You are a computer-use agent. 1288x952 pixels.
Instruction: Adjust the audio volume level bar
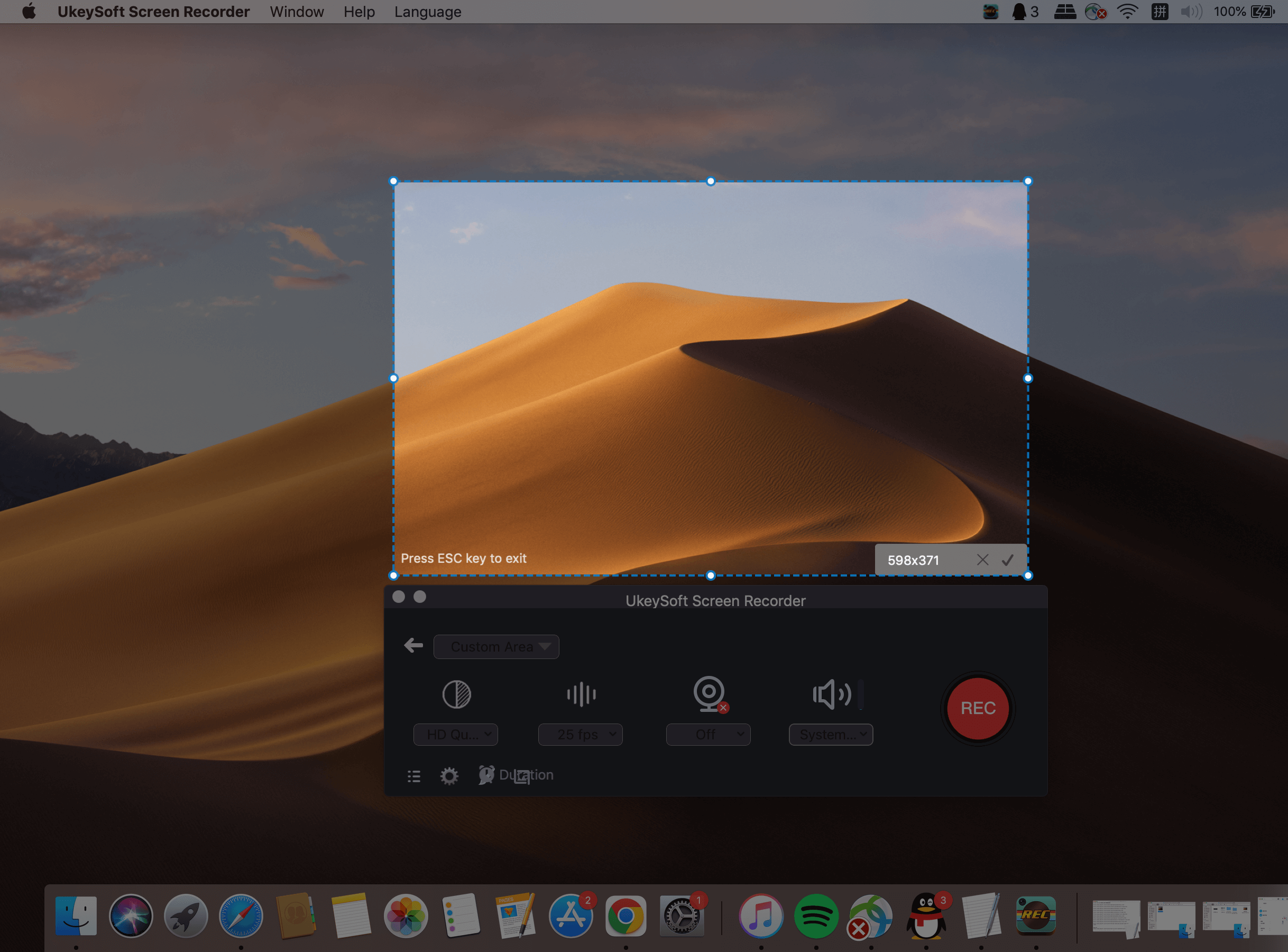coord(861,694)
